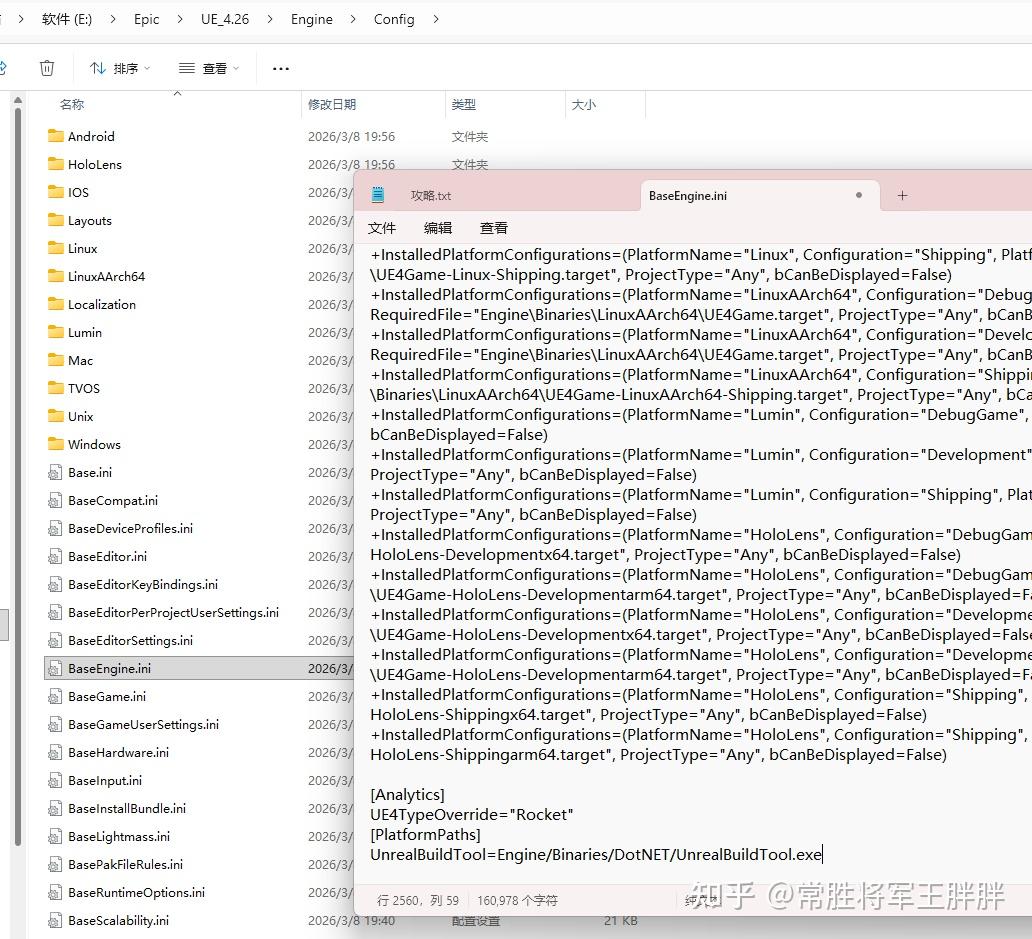Open the 文件 menu in Notepad

click(382, 228)
